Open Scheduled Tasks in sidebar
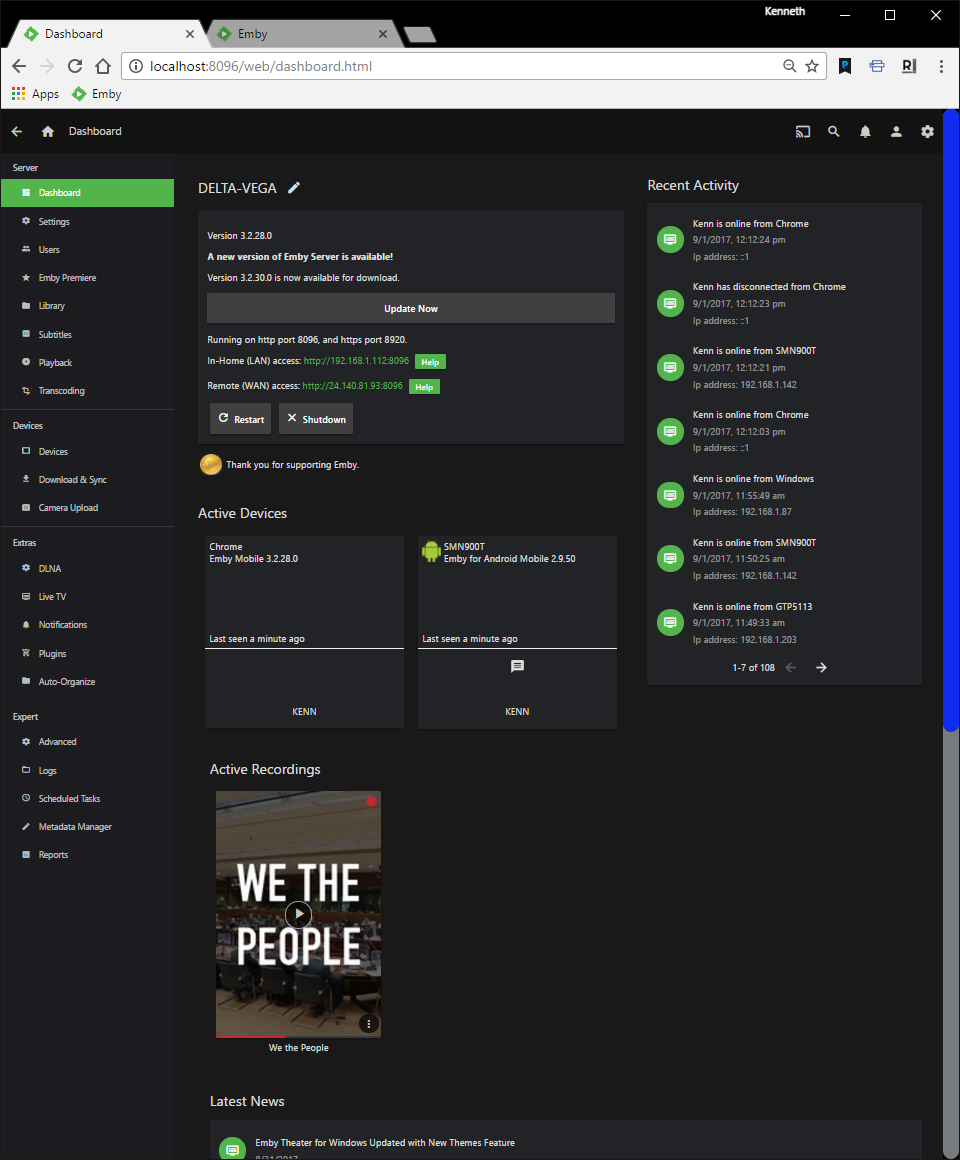 pyautogui.click(x=87, y=798)
